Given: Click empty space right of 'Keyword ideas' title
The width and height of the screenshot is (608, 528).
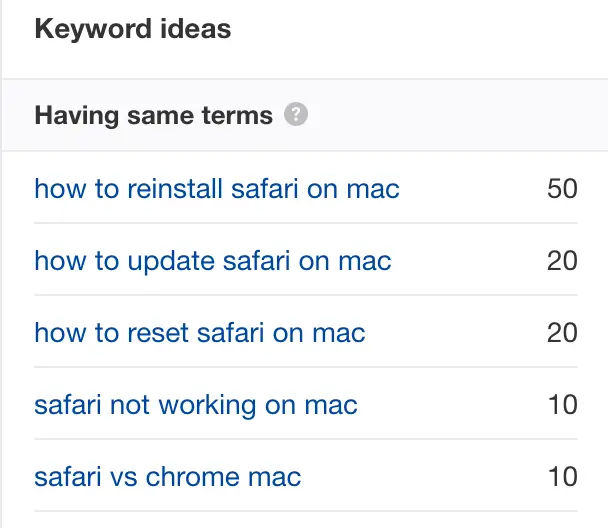Looking at the screenshot, I should [x=420, y=29].
